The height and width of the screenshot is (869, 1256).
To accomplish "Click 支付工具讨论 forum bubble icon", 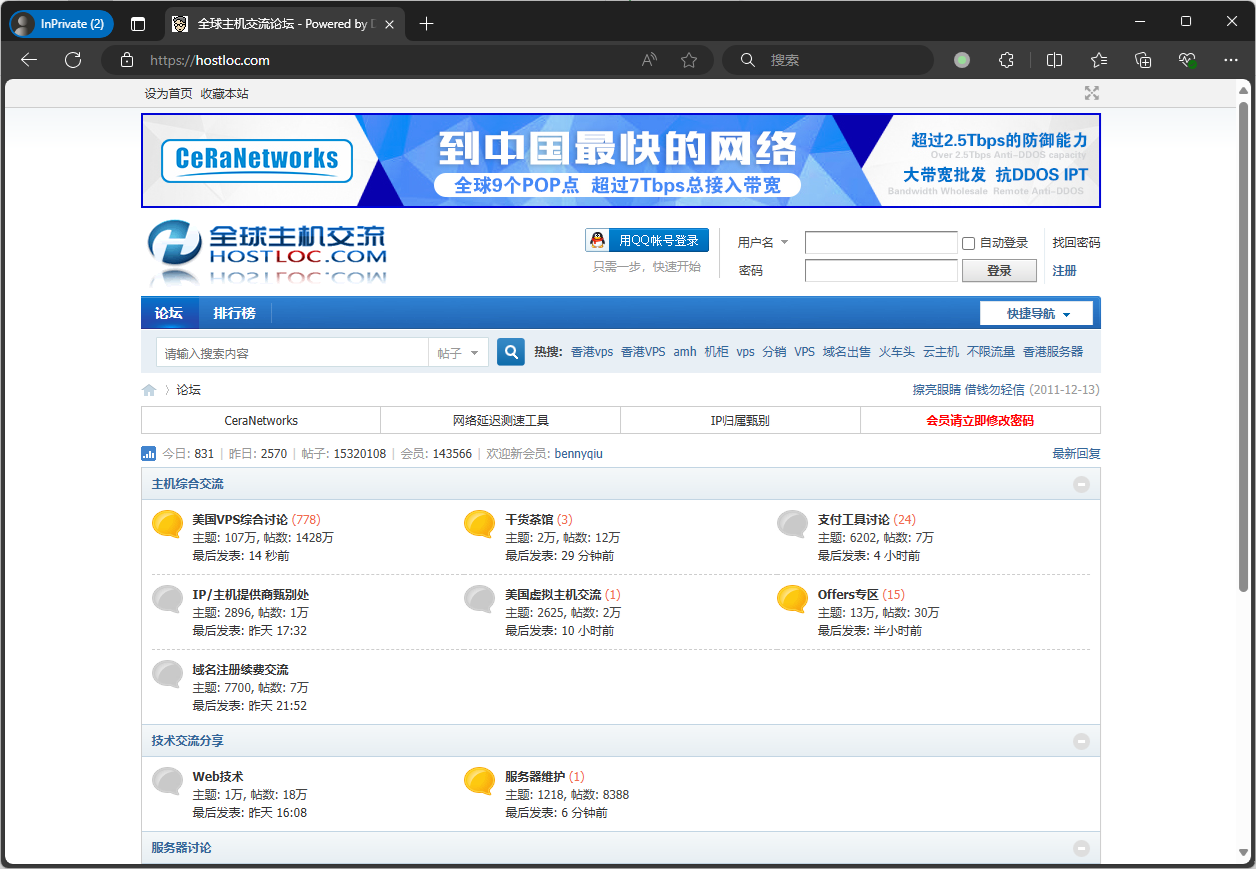I will (793, 524).
